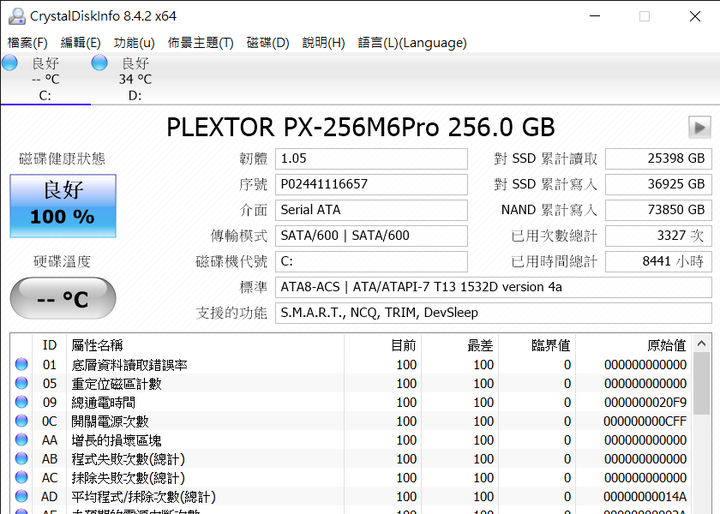Click the 屬性名稱 column header
This screenshot has width=720, height=514.
pos(205,345)
